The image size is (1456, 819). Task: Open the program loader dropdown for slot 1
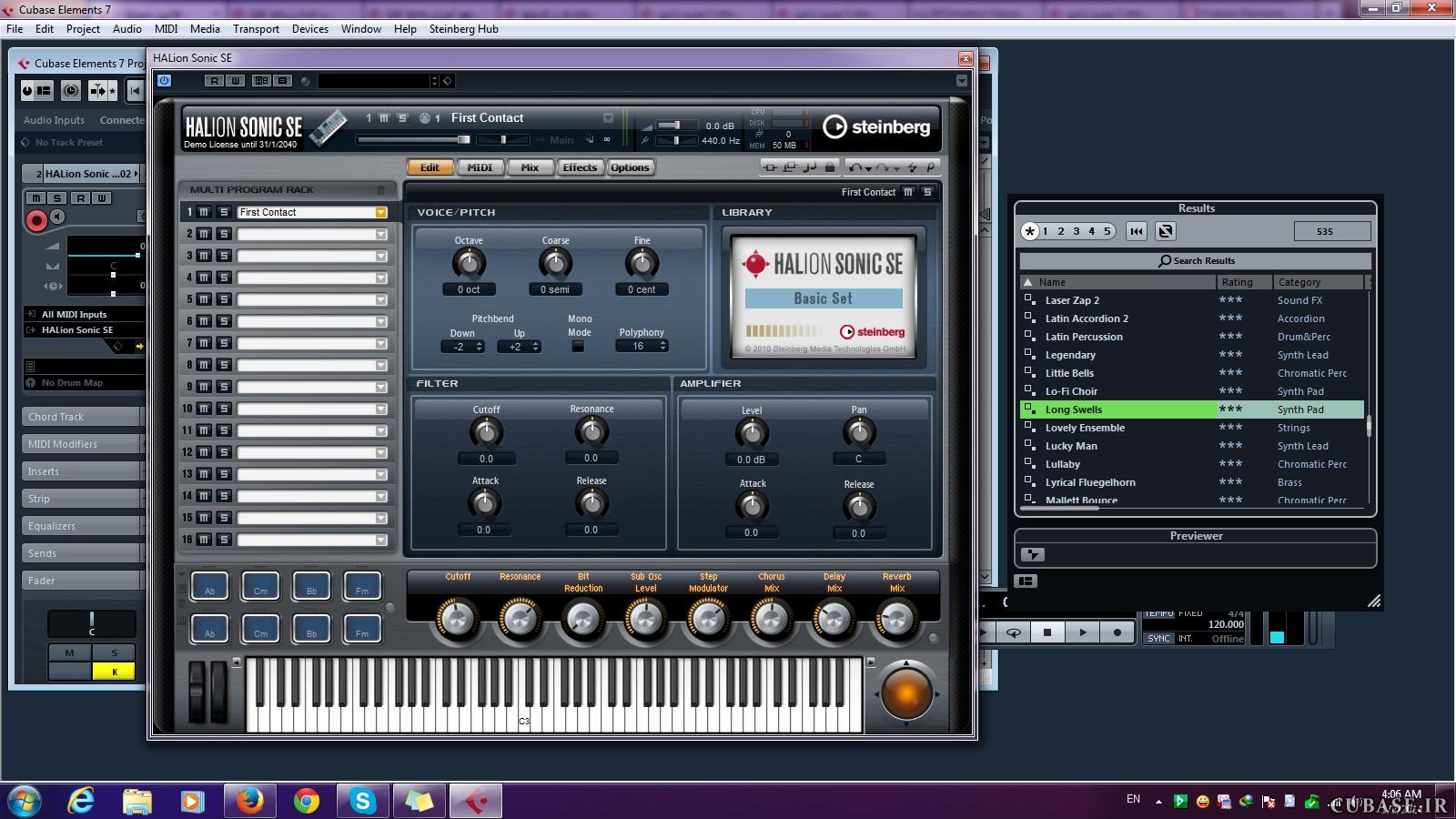click(381, 212)
